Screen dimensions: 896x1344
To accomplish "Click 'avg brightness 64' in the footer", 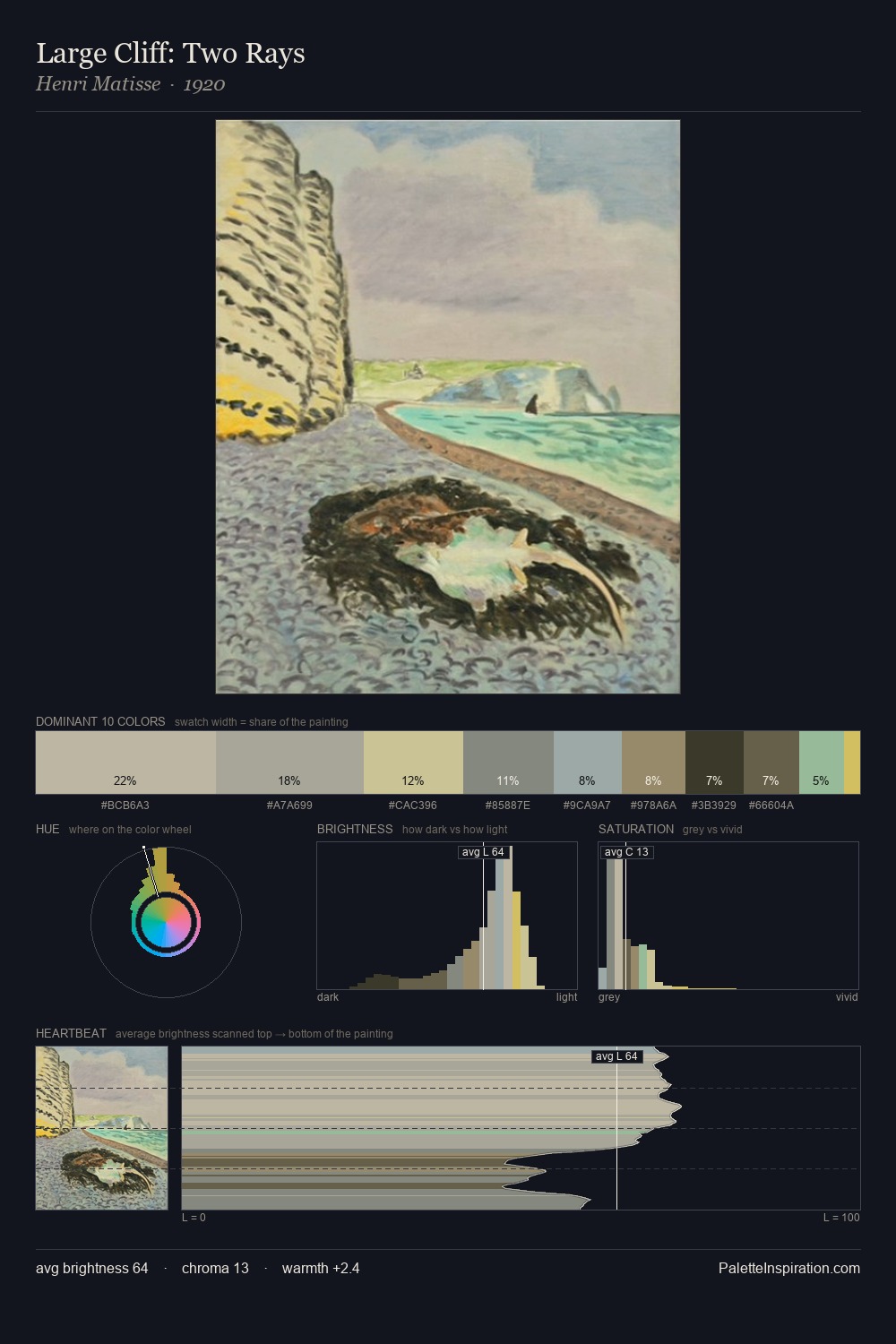I will pyautogui.click(x=92, y=1268).
